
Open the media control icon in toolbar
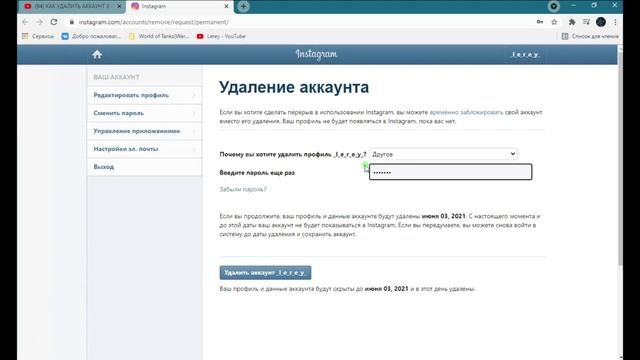pyautogui.click(x=586, y=22)
